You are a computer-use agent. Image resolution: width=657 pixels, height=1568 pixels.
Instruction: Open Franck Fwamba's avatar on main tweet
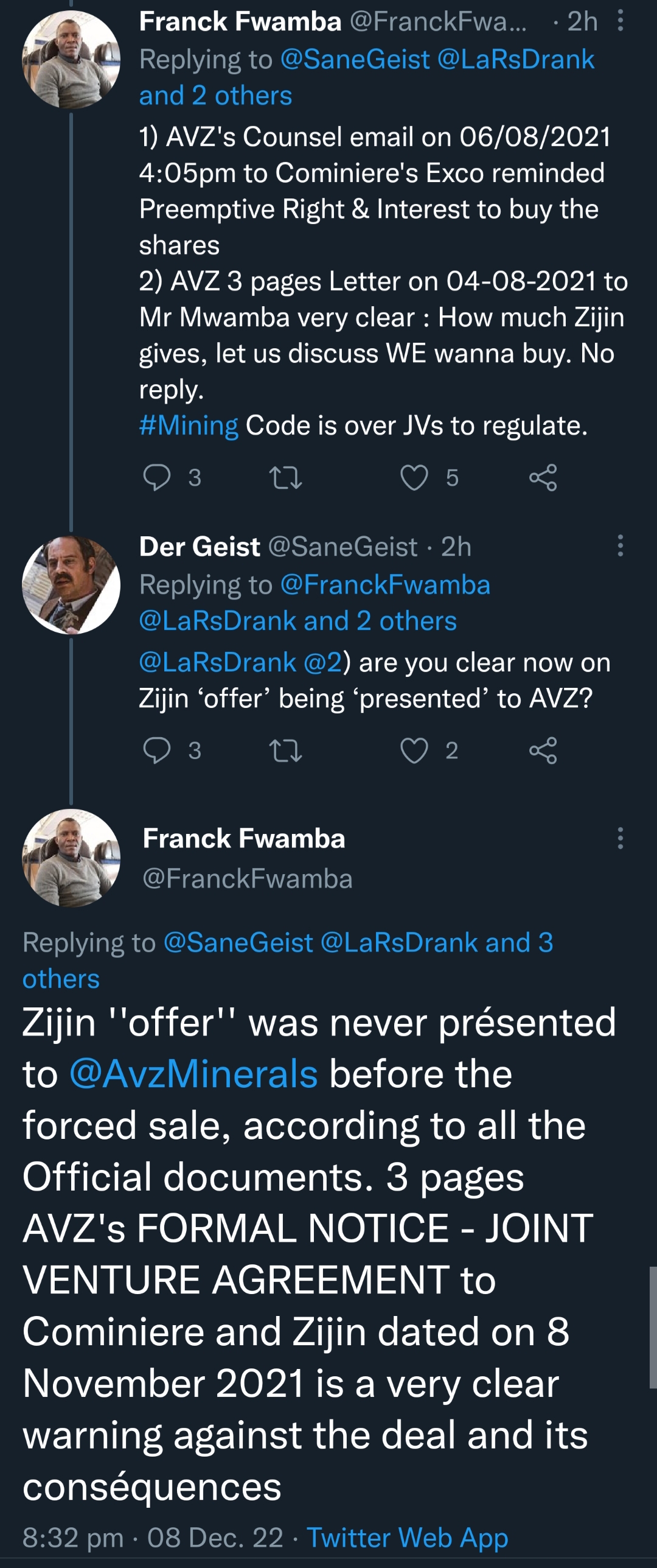[x=71, y=858]
